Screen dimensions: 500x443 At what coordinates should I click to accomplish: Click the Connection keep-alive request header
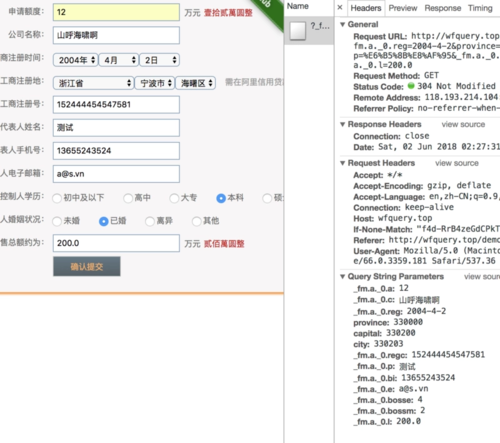click(x=403, y=207)
